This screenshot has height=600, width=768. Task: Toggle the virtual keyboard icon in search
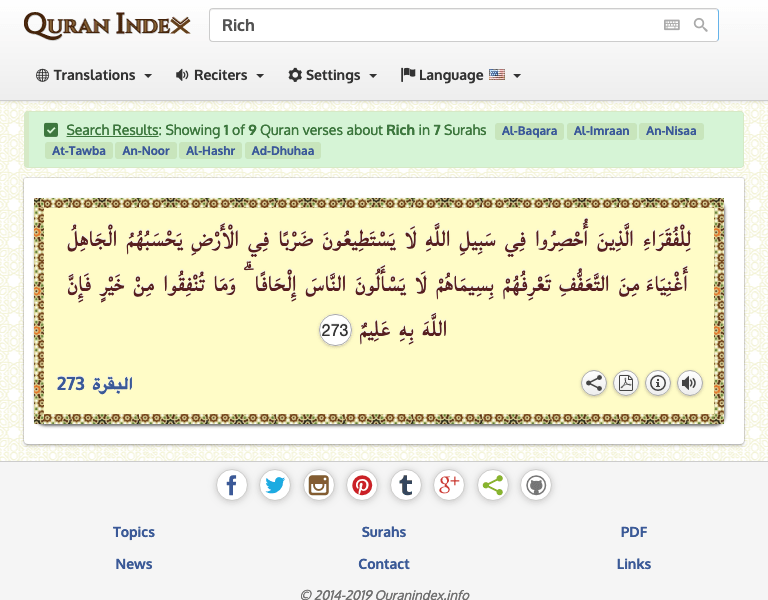pos(672,25)
